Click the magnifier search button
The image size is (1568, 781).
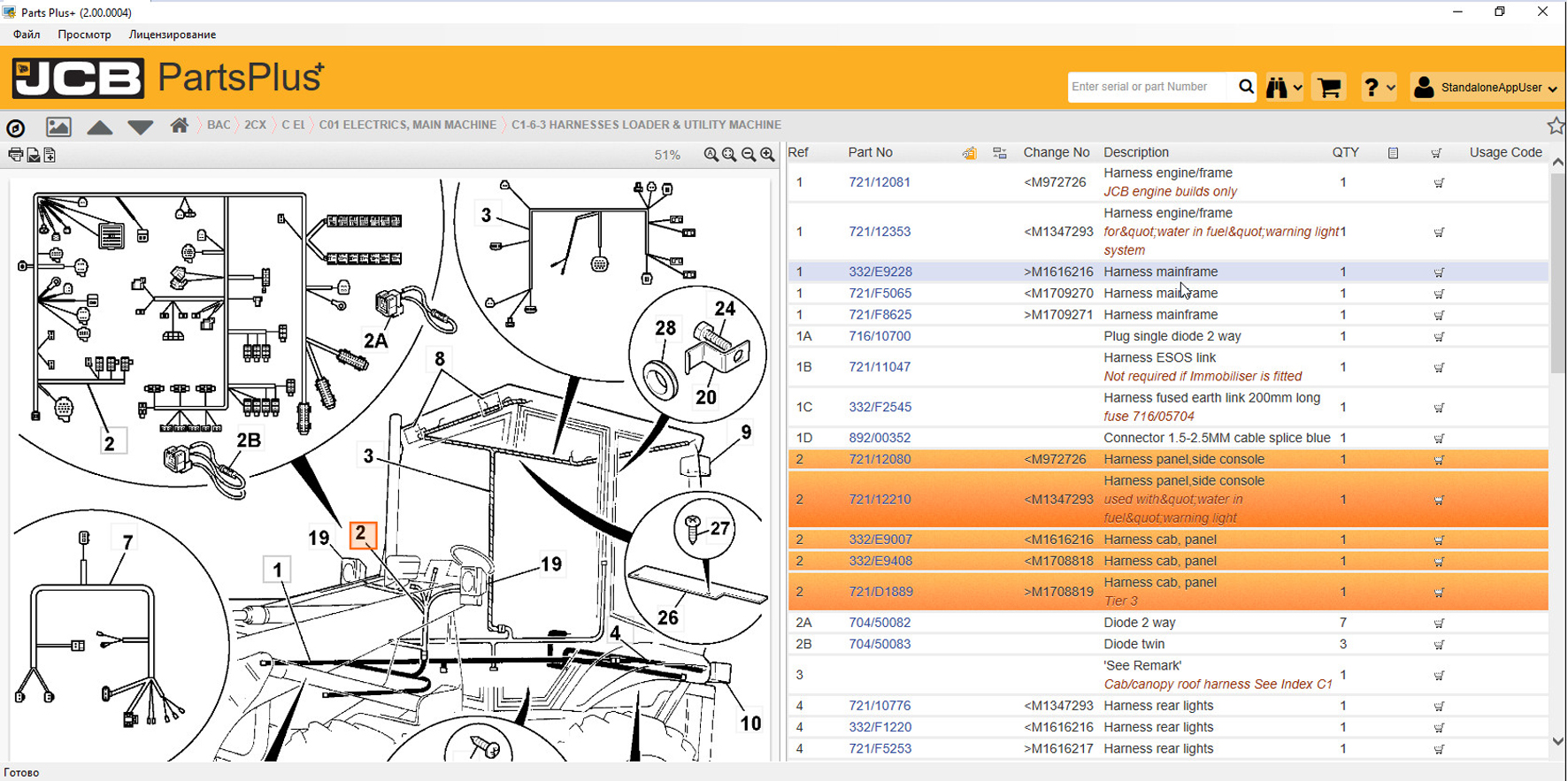pos(1245,87)
